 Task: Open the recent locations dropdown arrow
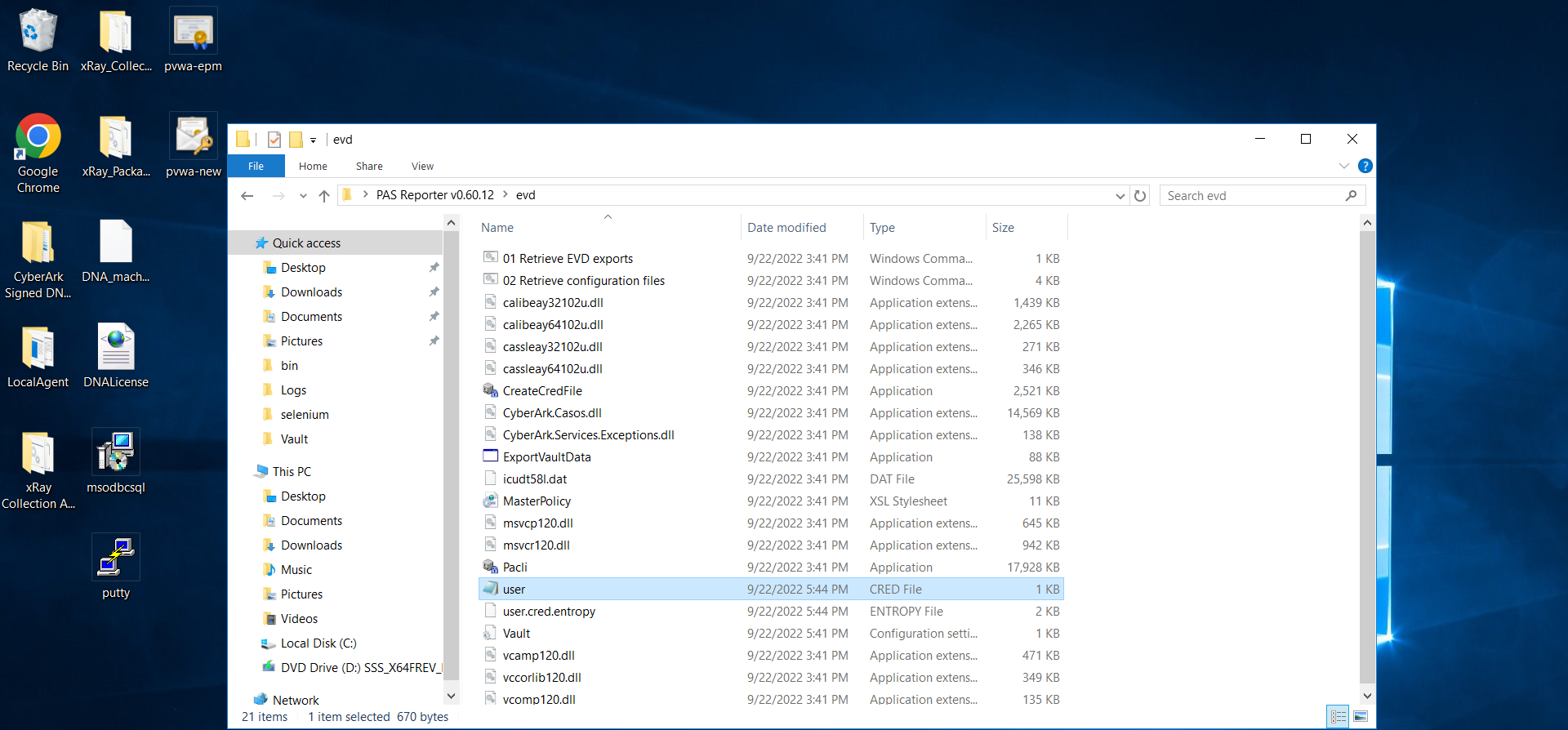click(x=303, y=195)
